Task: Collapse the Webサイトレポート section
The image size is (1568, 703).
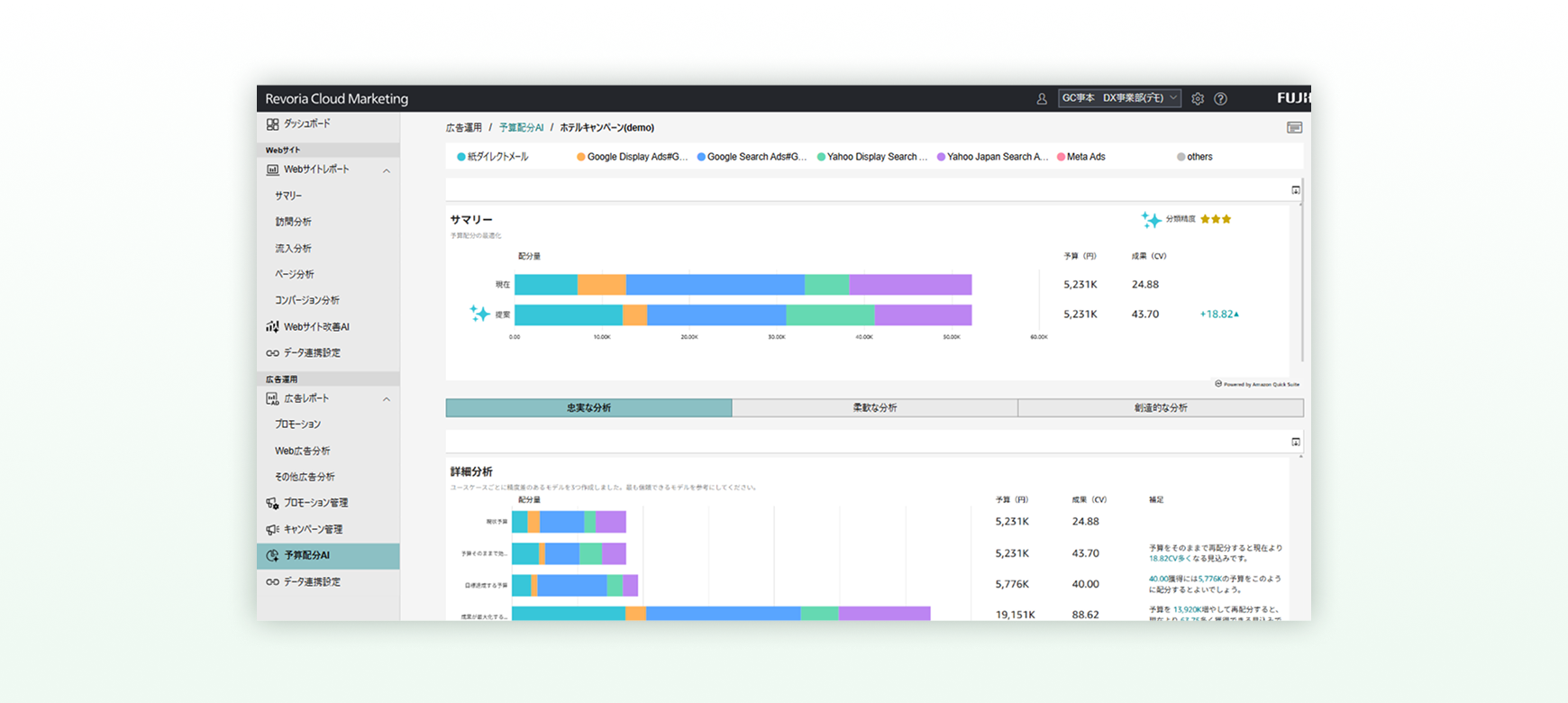Action: [x=387, y=170]
